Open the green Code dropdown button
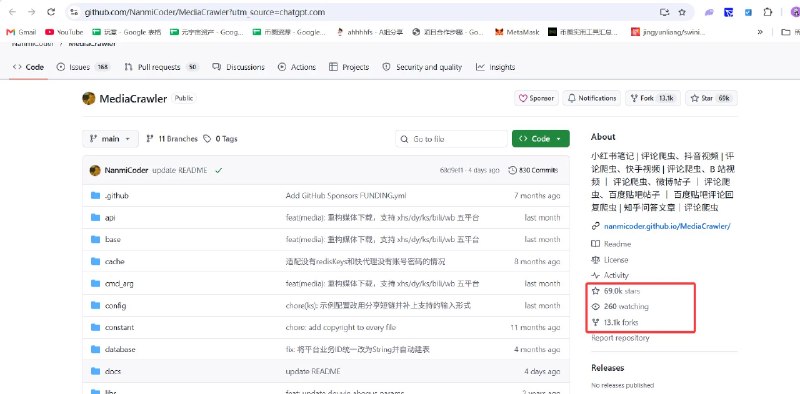Screen dimensions: 800x394 [x=541, y=139]
